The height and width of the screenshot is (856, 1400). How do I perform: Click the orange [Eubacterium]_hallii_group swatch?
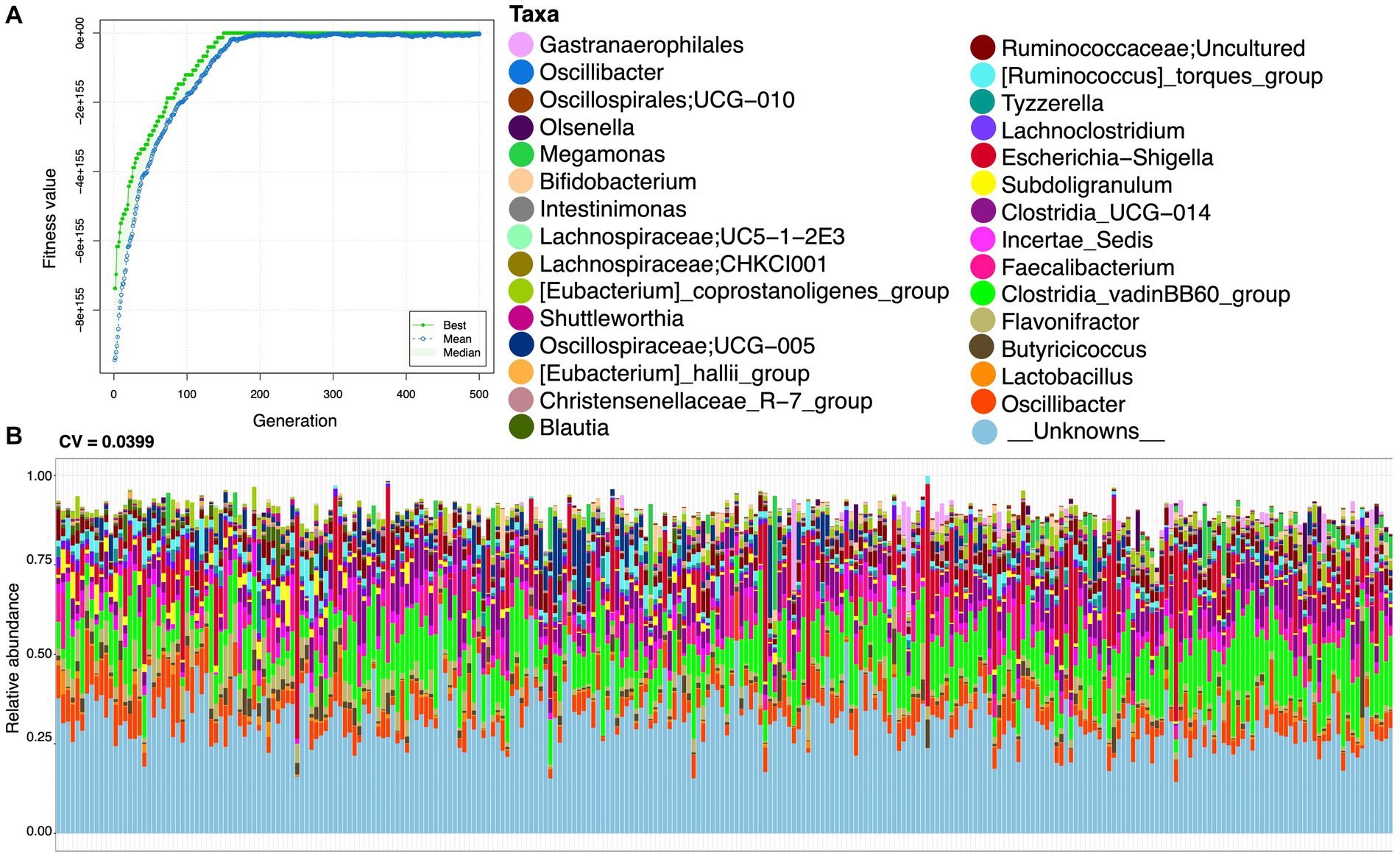pyautogui.click(x=521, y=373)
